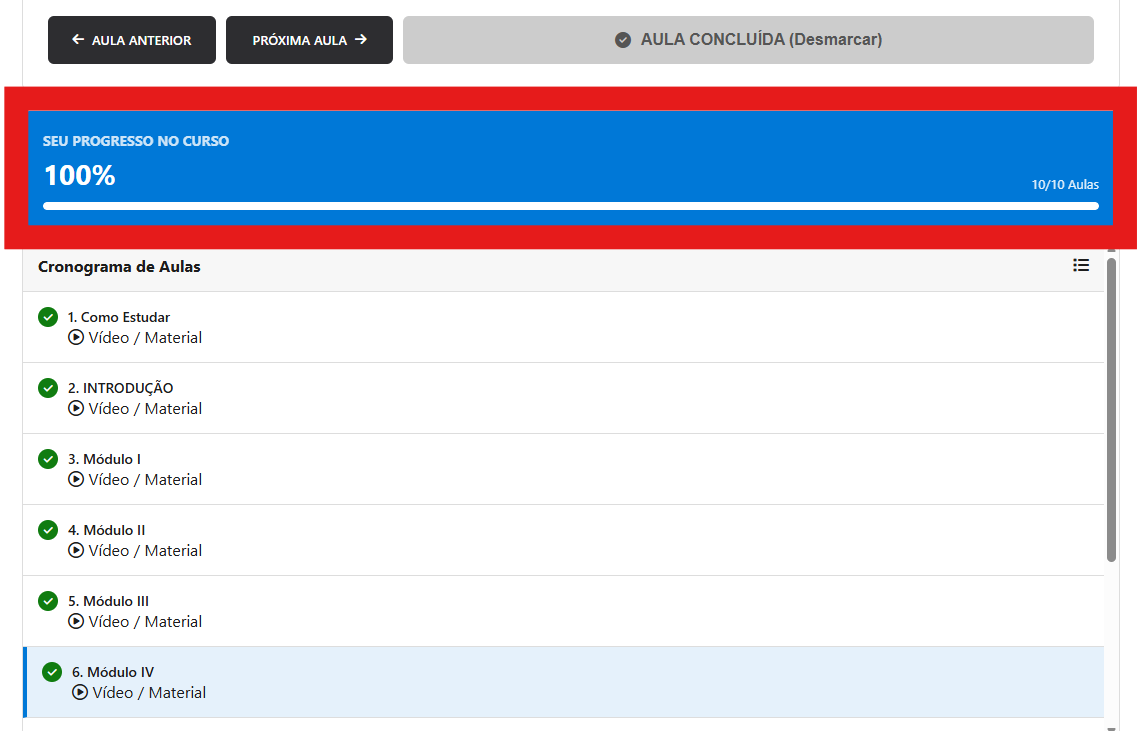Click Vídeo / Material under 2. INTRODUÇÃO

pyautogui.click(x=145, y=408)
